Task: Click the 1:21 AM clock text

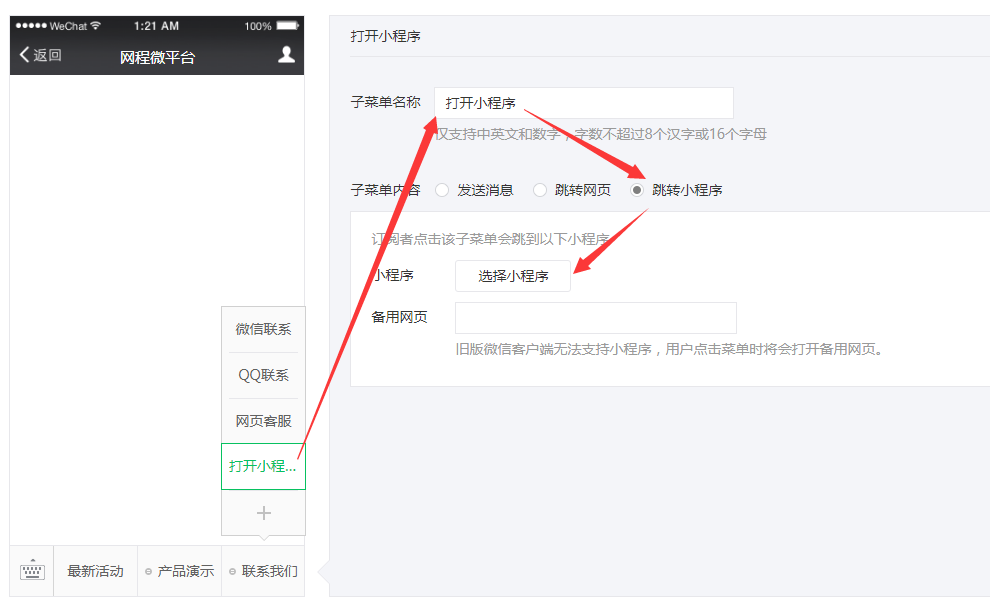Action: coord(156,26)
